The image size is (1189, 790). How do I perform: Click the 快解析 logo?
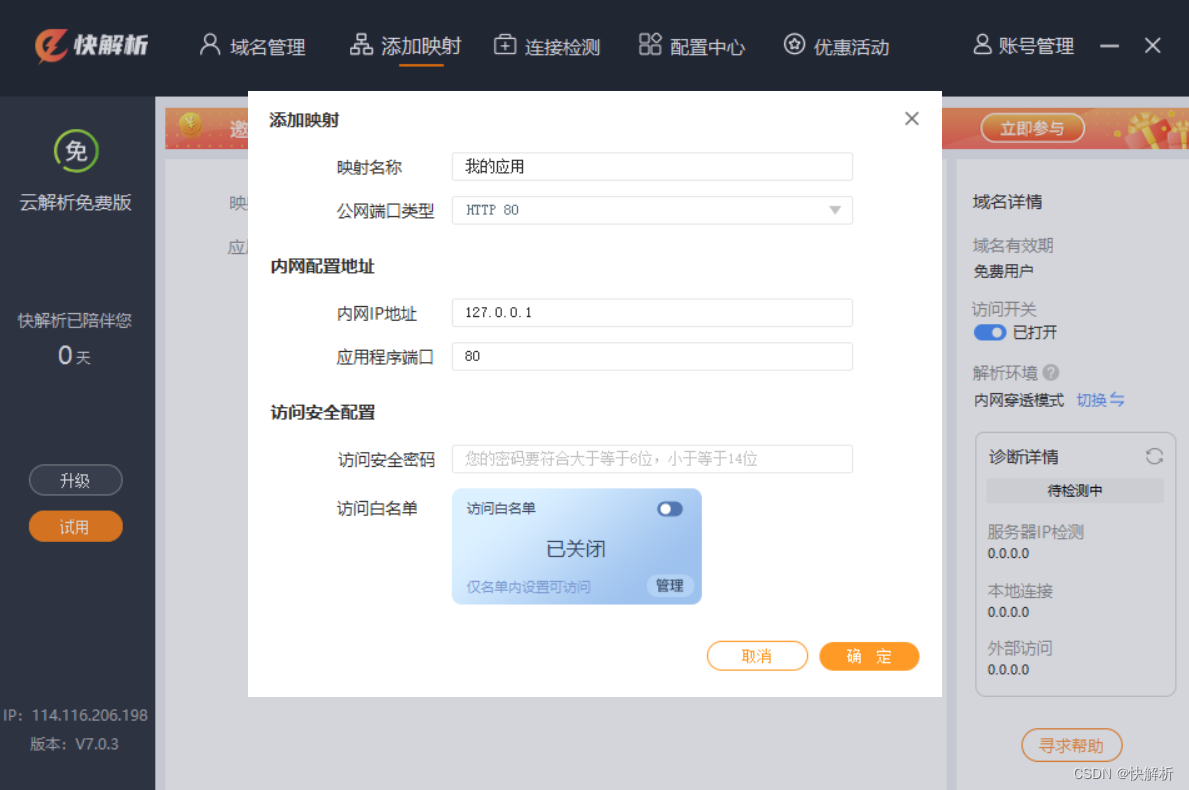pos(92,44)
